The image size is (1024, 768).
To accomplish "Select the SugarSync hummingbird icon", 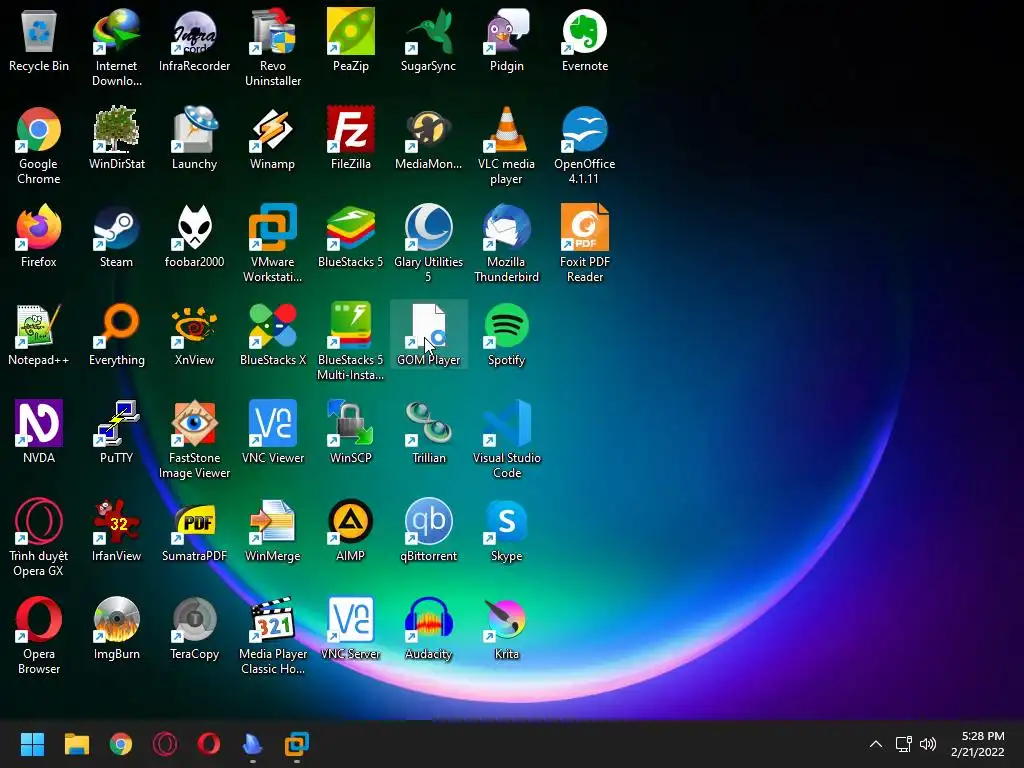I will (x=428, y=31).
